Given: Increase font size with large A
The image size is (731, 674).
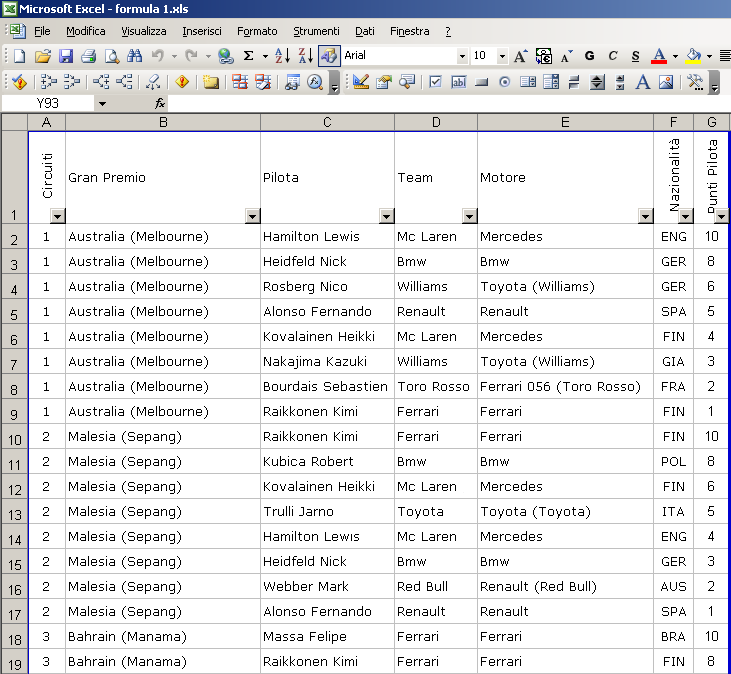Looking at the screenshot, I should (x=521, y=56).
